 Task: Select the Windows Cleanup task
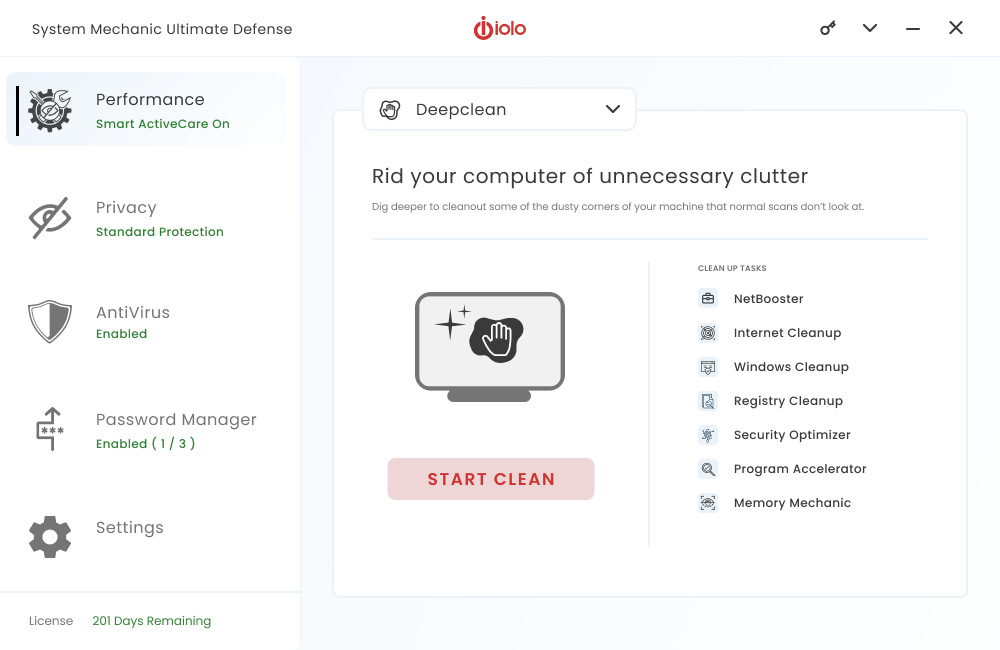tap(790, 367)
